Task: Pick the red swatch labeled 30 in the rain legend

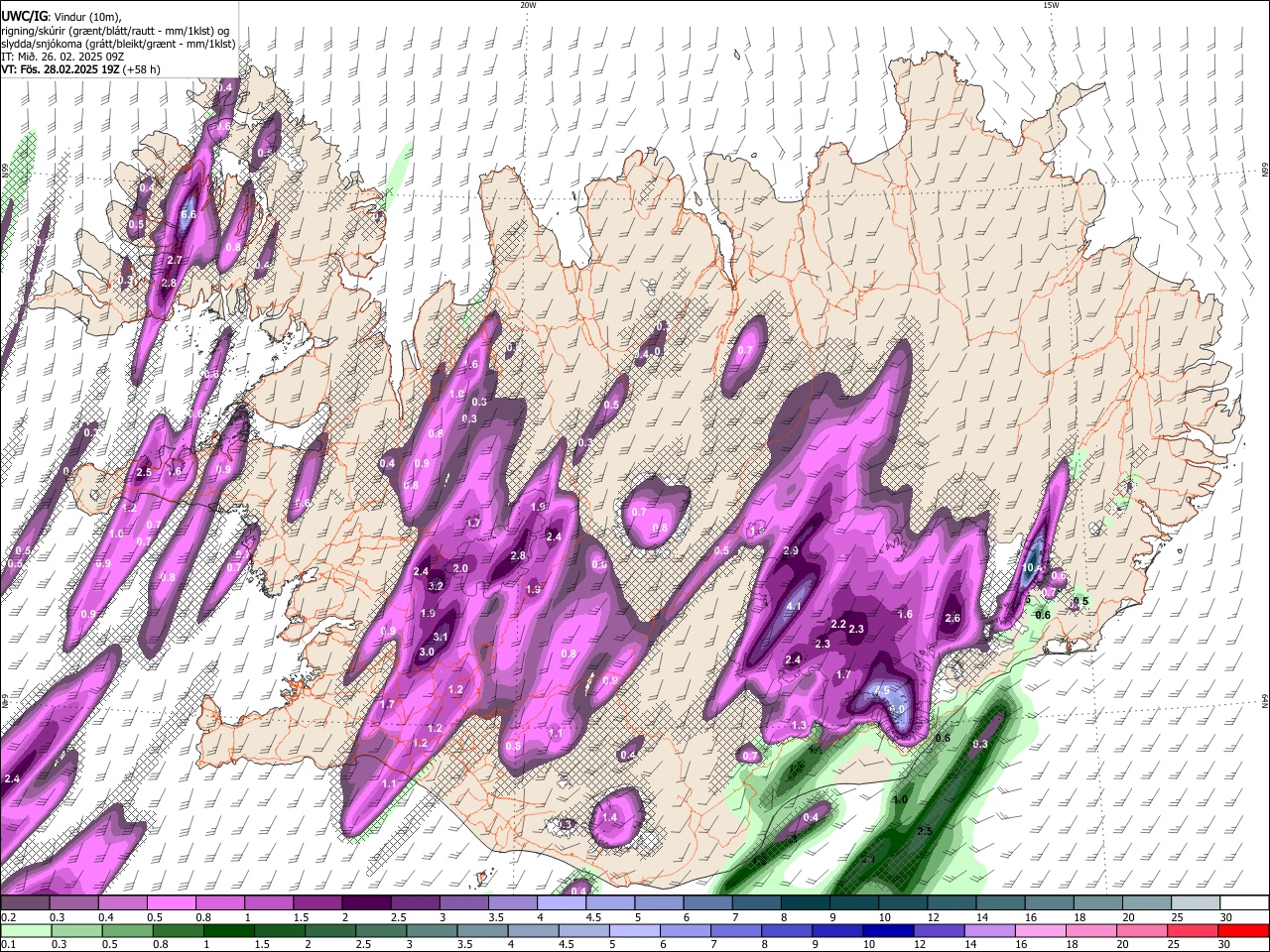Action: [1244, 930]
